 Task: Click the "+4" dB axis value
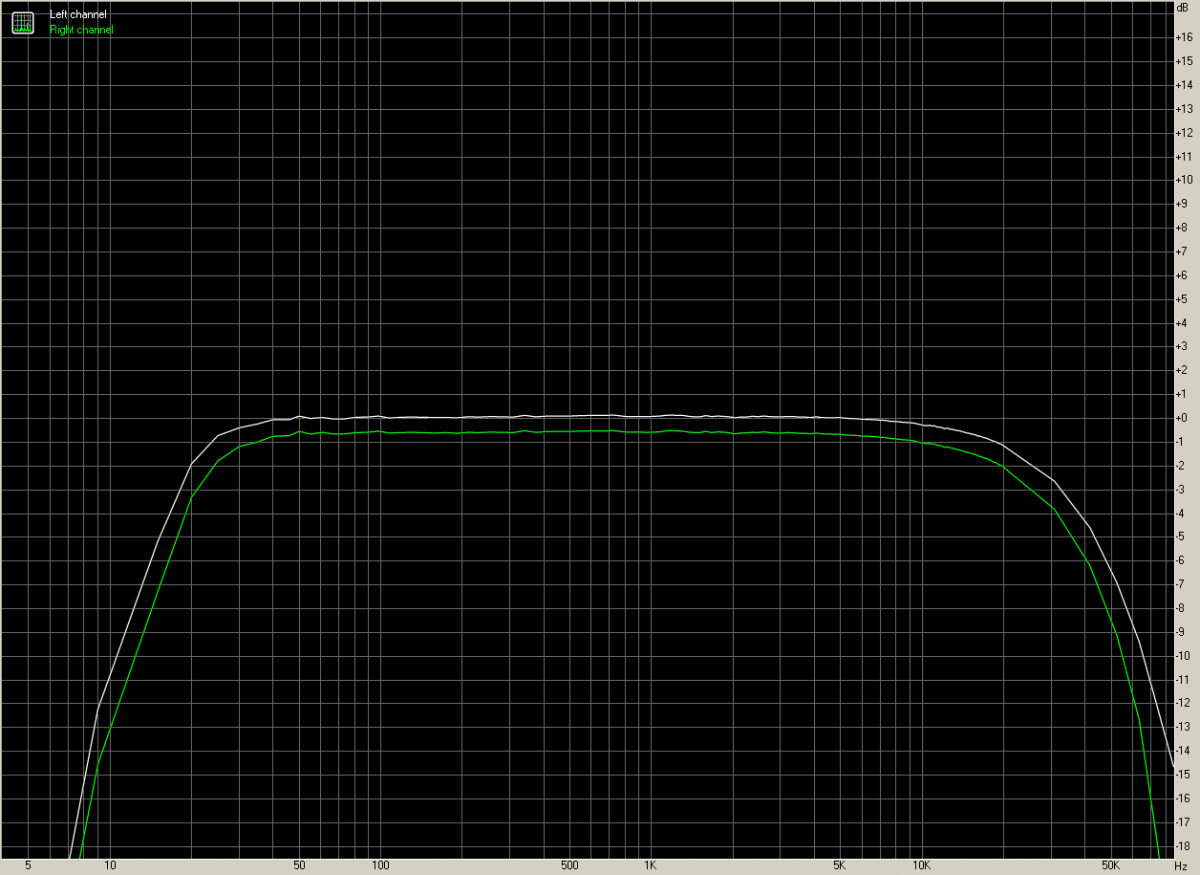click(1183, 323)
